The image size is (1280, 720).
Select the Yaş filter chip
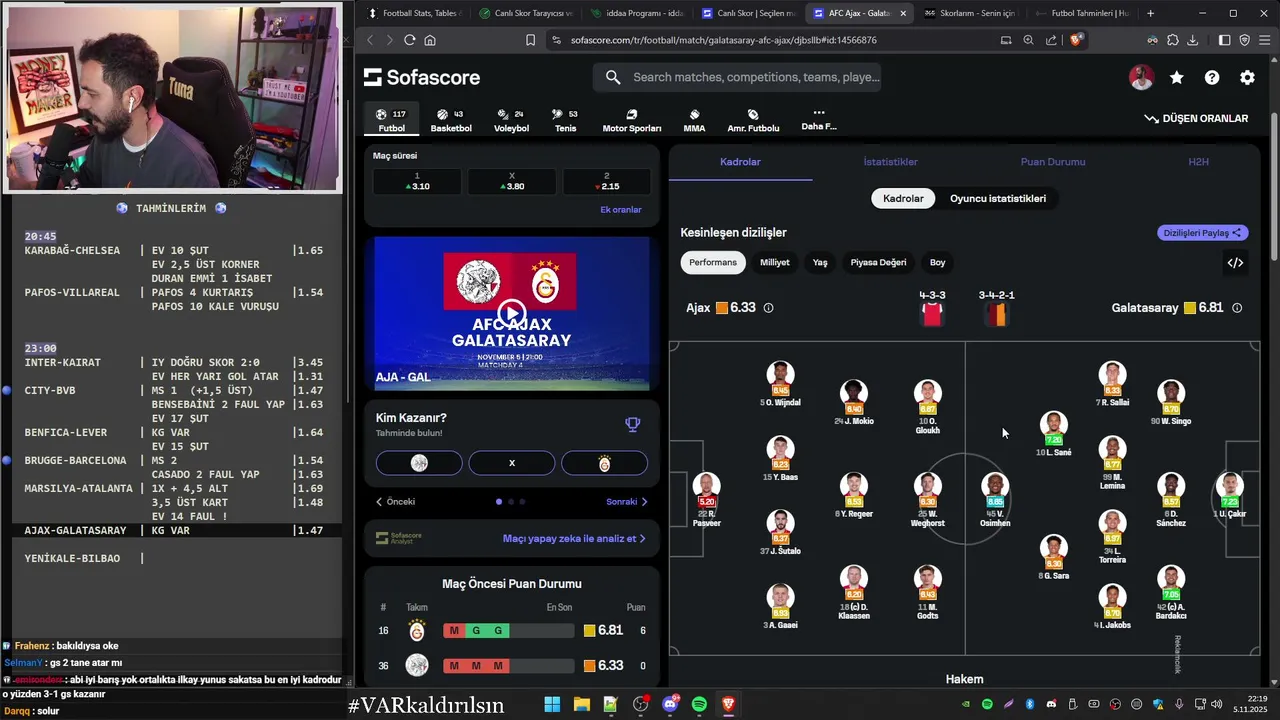(x=820, y=263)
